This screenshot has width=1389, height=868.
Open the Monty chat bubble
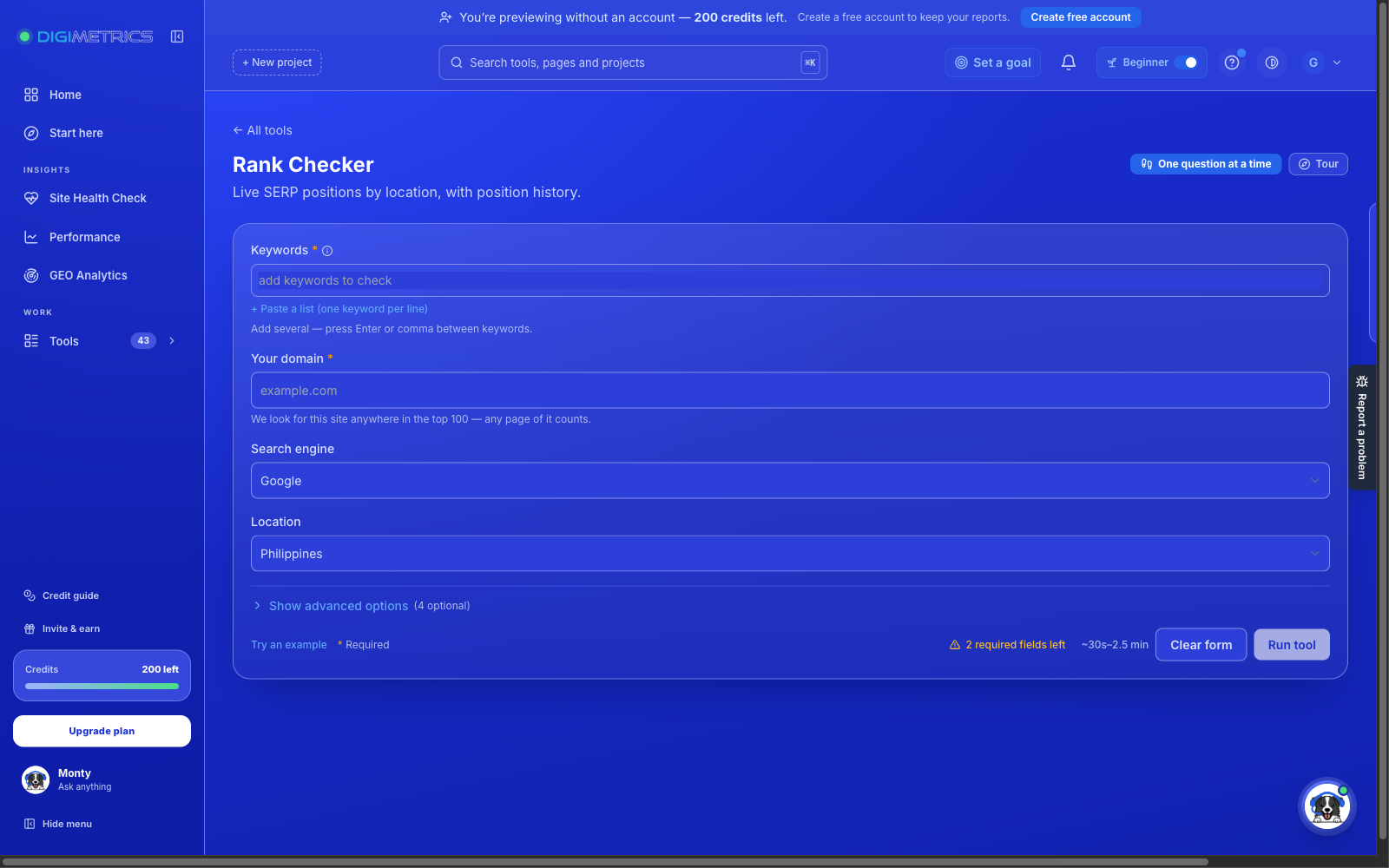[1326, 806]
